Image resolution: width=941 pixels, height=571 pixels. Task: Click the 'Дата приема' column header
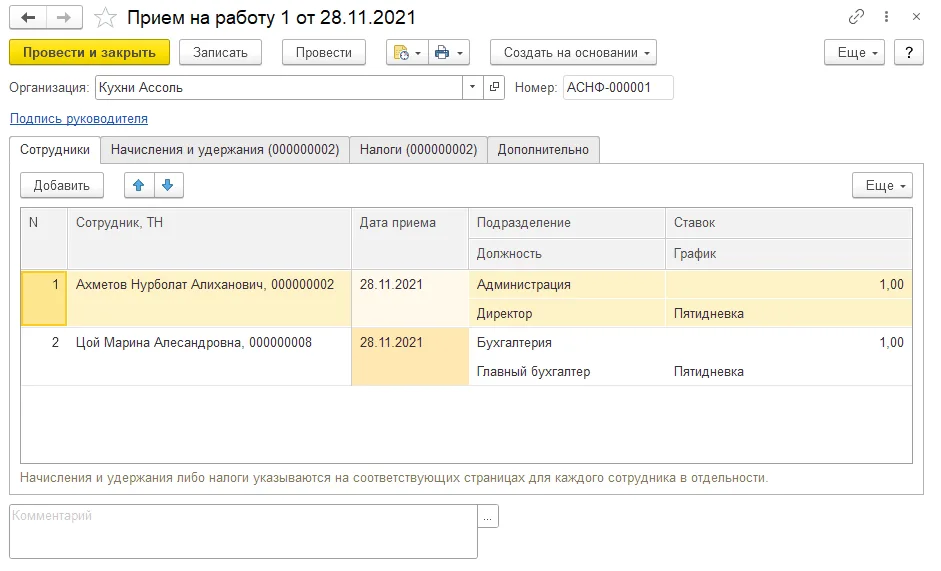[410, 238]
